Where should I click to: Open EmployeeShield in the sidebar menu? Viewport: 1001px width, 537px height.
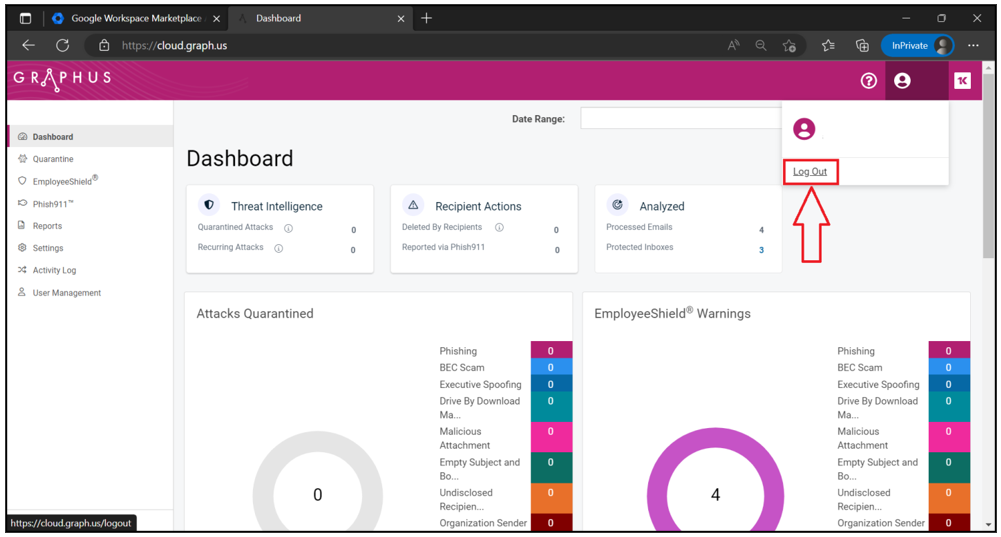tap(90, 181)
